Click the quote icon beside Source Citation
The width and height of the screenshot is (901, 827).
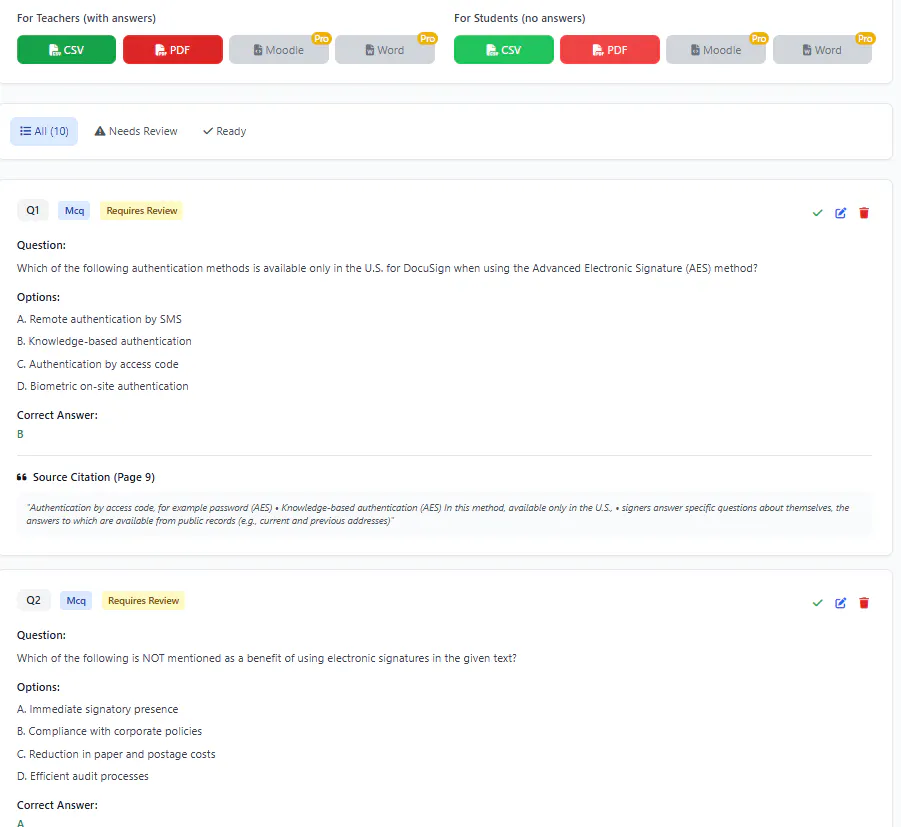(22, 477)
